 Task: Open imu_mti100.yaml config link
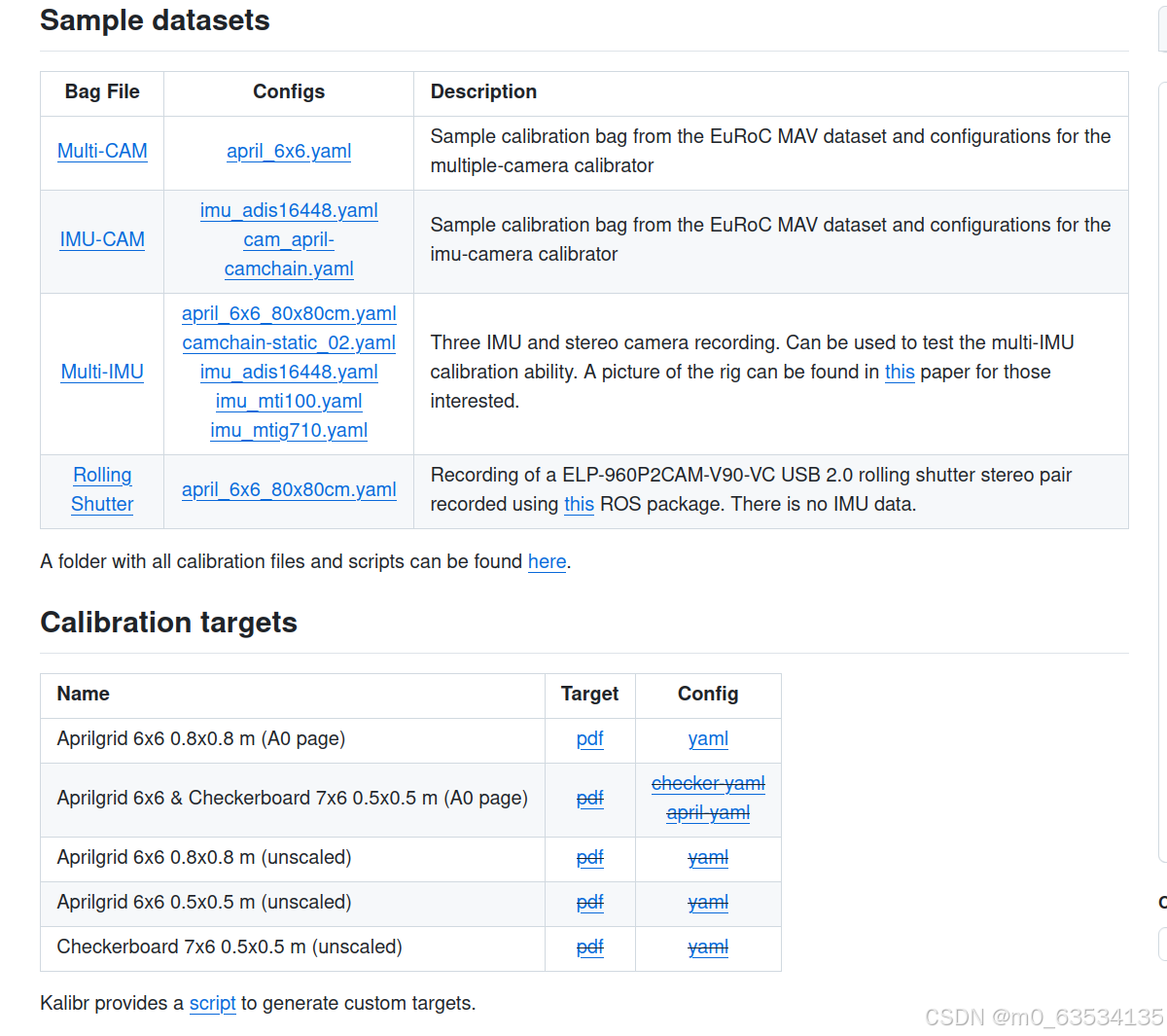point(289,401)
